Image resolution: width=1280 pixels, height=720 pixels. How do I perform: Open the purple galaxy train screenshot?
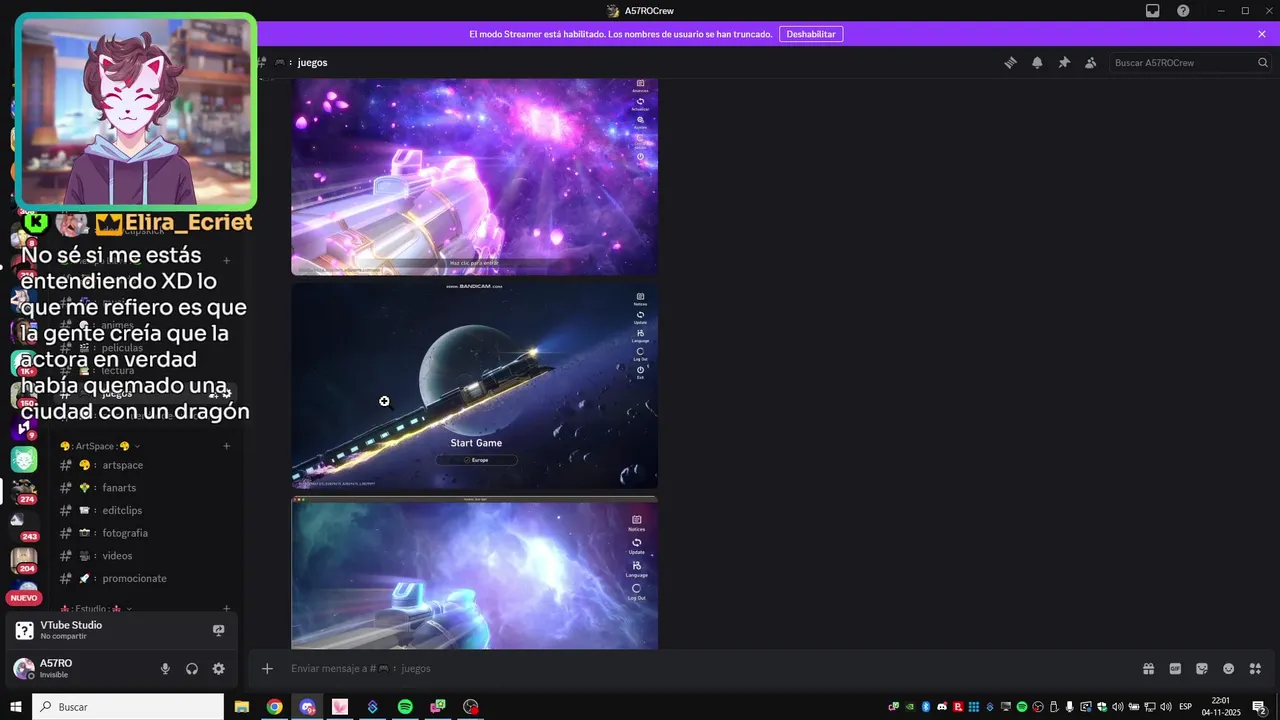point(475,176)
